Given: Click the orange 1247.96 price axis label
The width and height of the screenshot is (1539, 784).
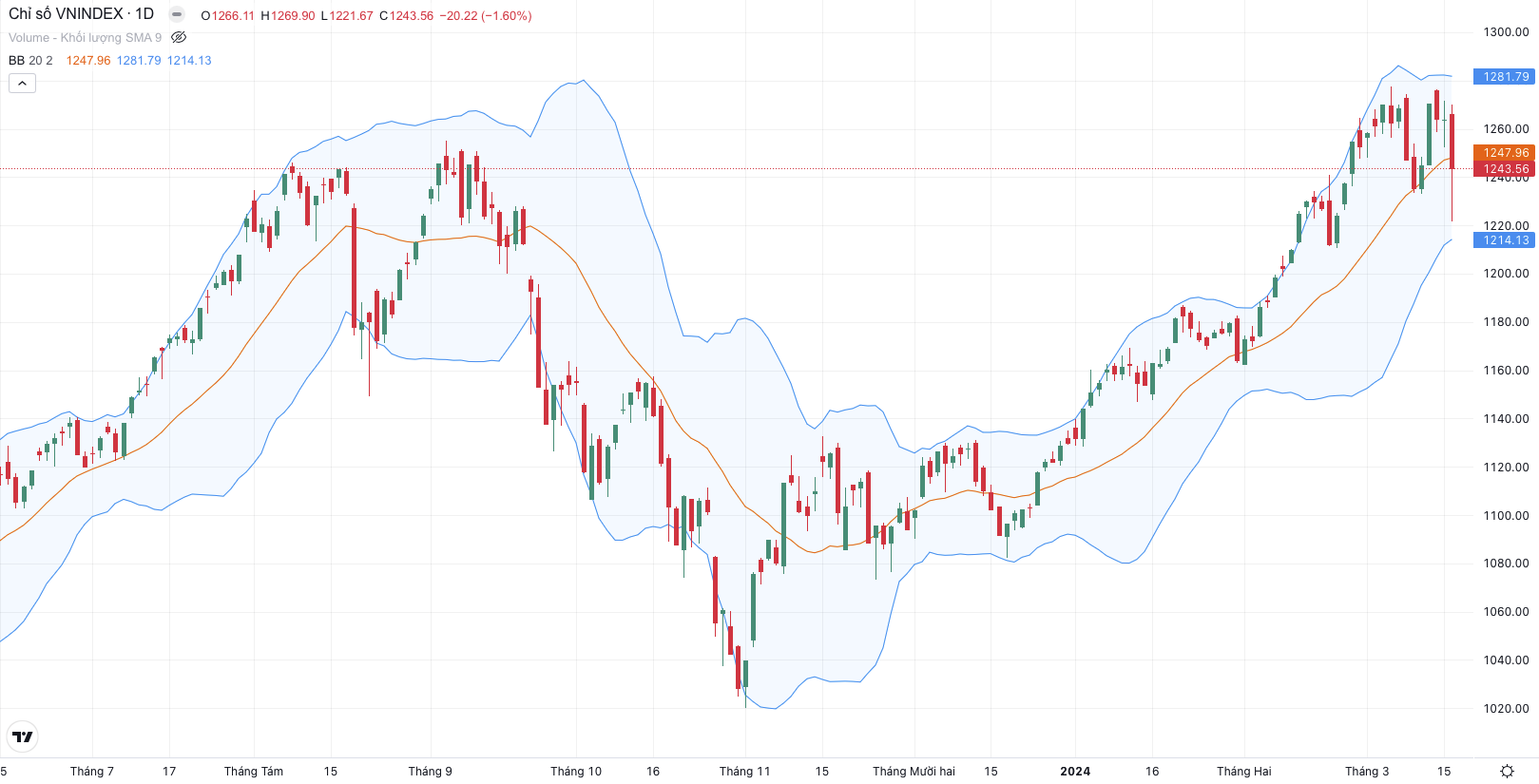Looking at the screenshot, I should point(1504,152).
